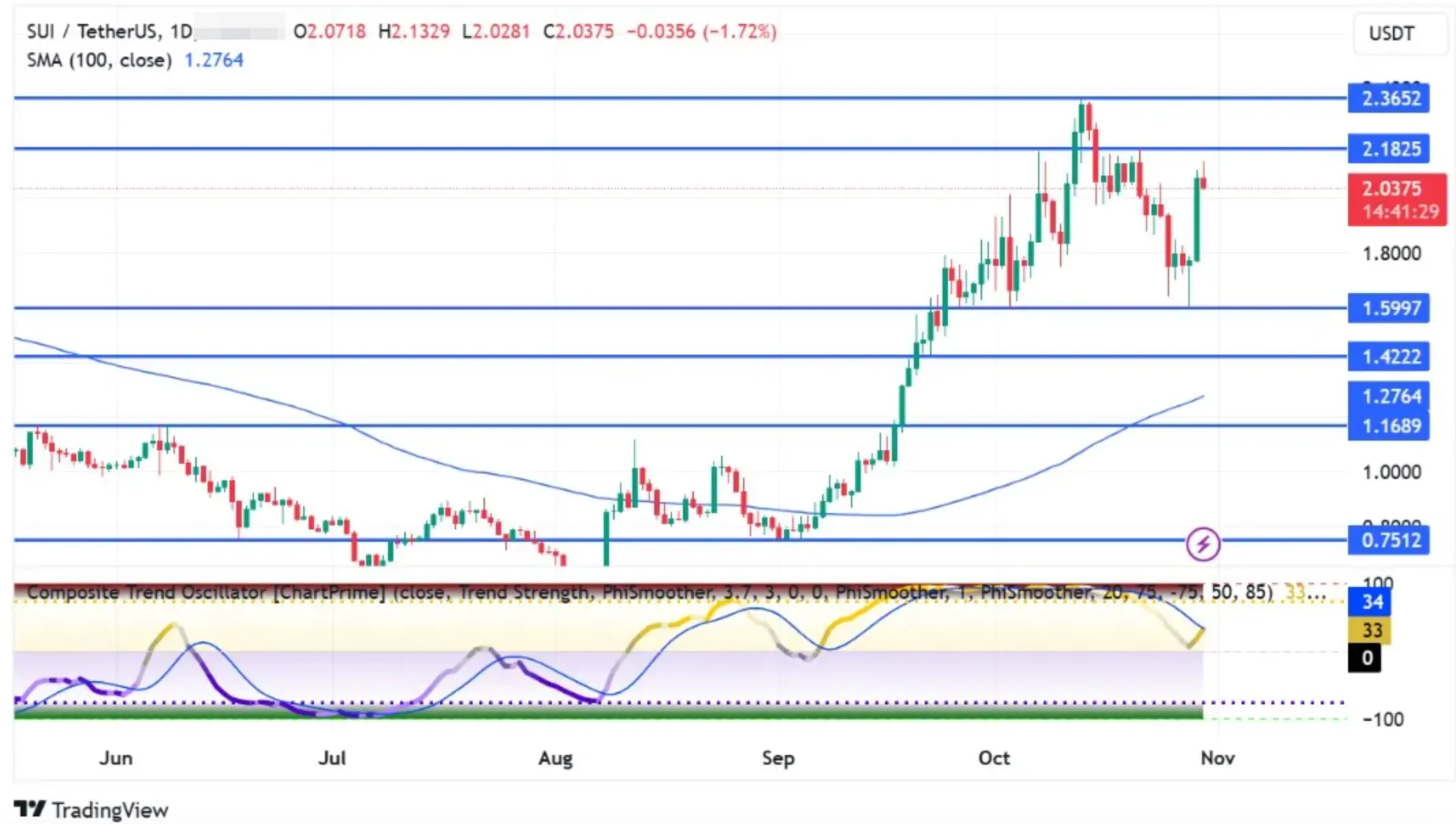Click the 2.1825 price level label
Screen dimensions: 1456x824
[1388, 149]
